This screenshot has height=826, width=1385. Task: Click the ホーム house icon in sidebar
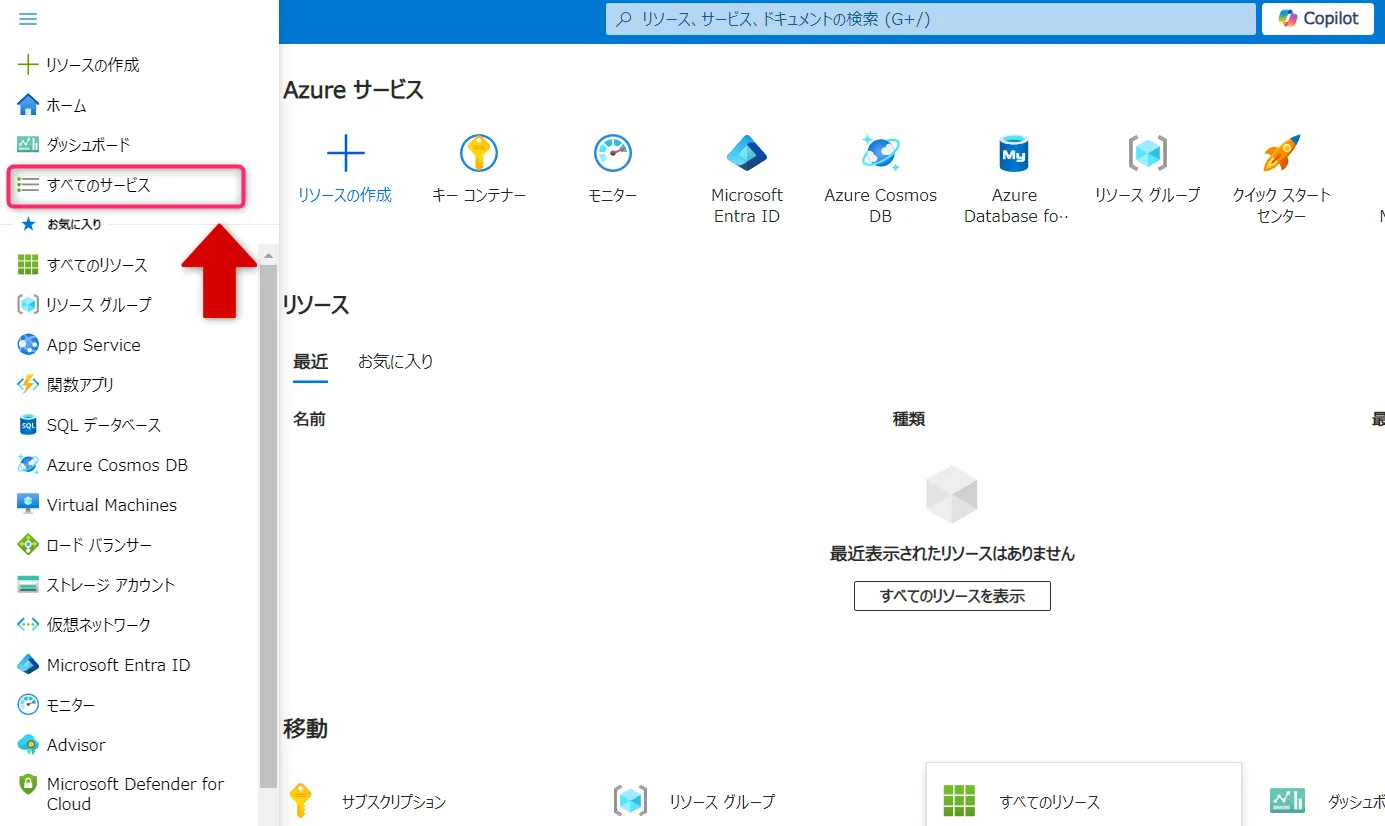(x=28, y=105)
